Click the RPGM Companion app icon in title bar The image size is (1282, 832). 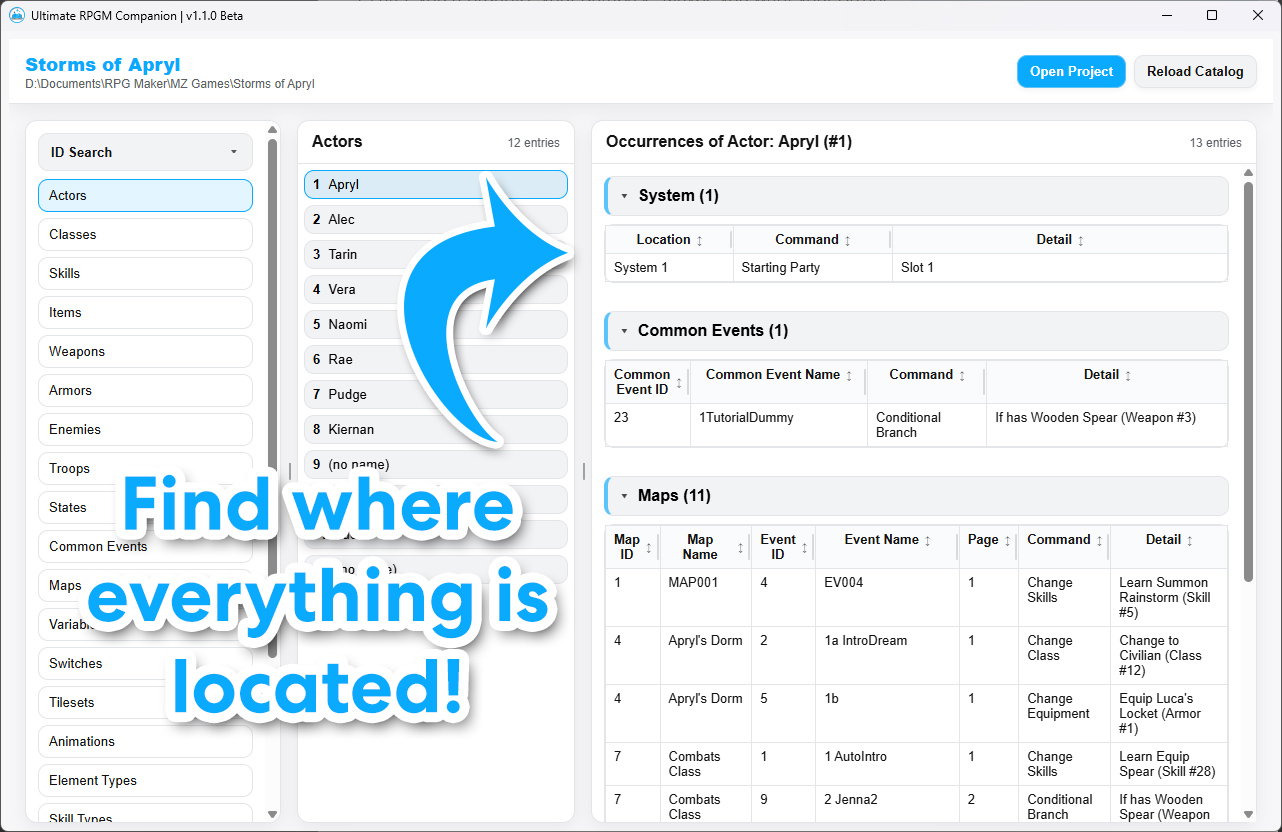click(x=17, y=15)
